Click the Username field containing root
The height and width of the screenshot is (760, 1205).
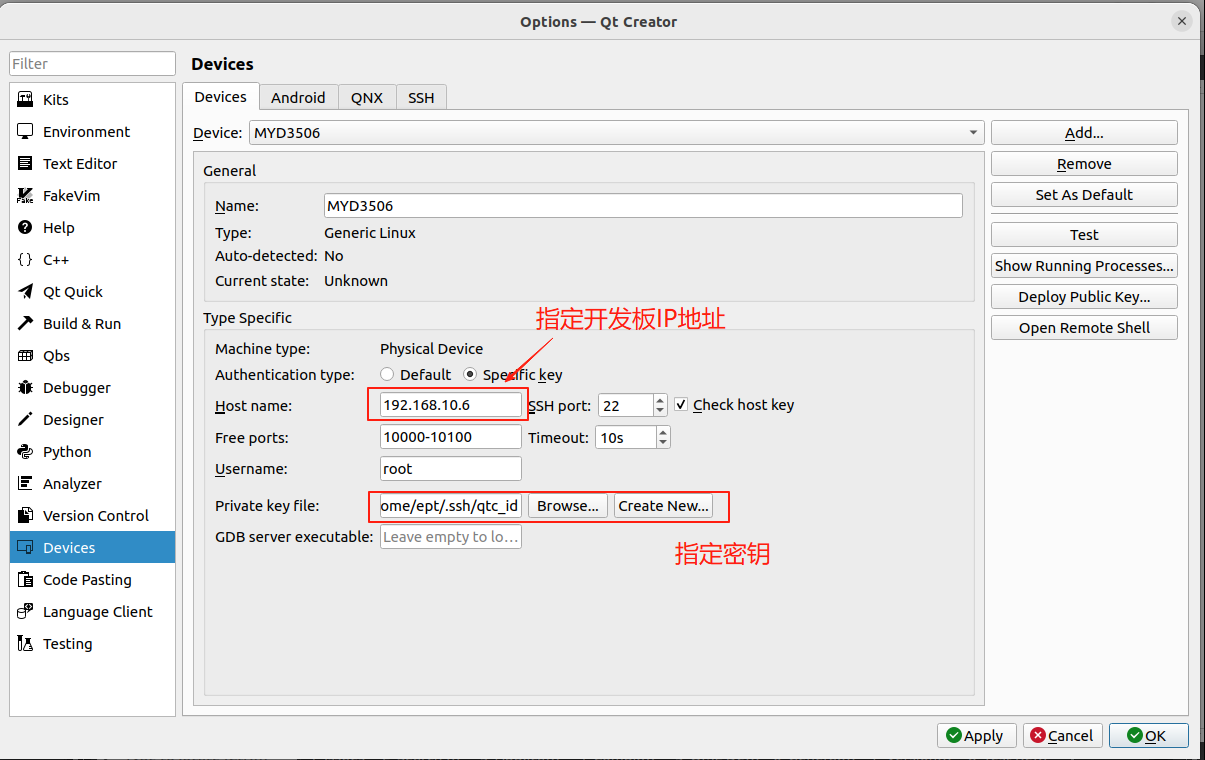point(451,469)
